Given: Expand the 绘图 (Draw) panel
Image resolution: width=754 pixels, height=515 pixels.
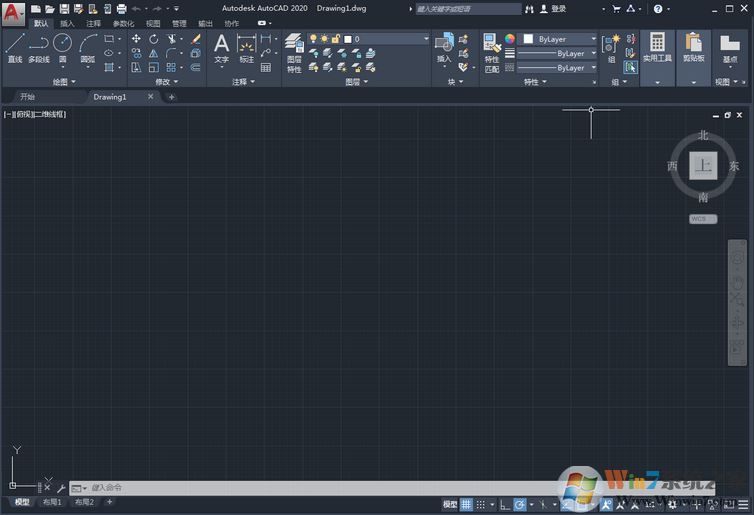Looking at the screenshot, I should (64, 82).
